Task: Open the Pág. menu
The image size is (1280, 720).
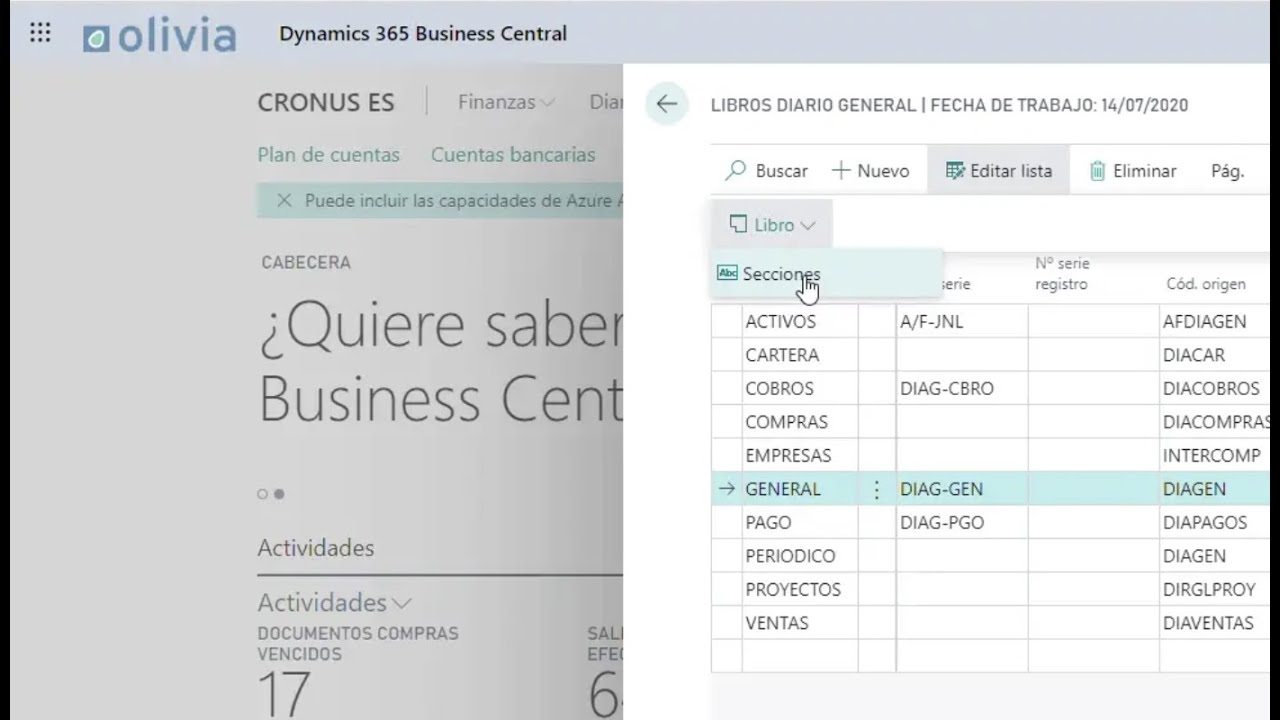Action: tap(1227, 171)
